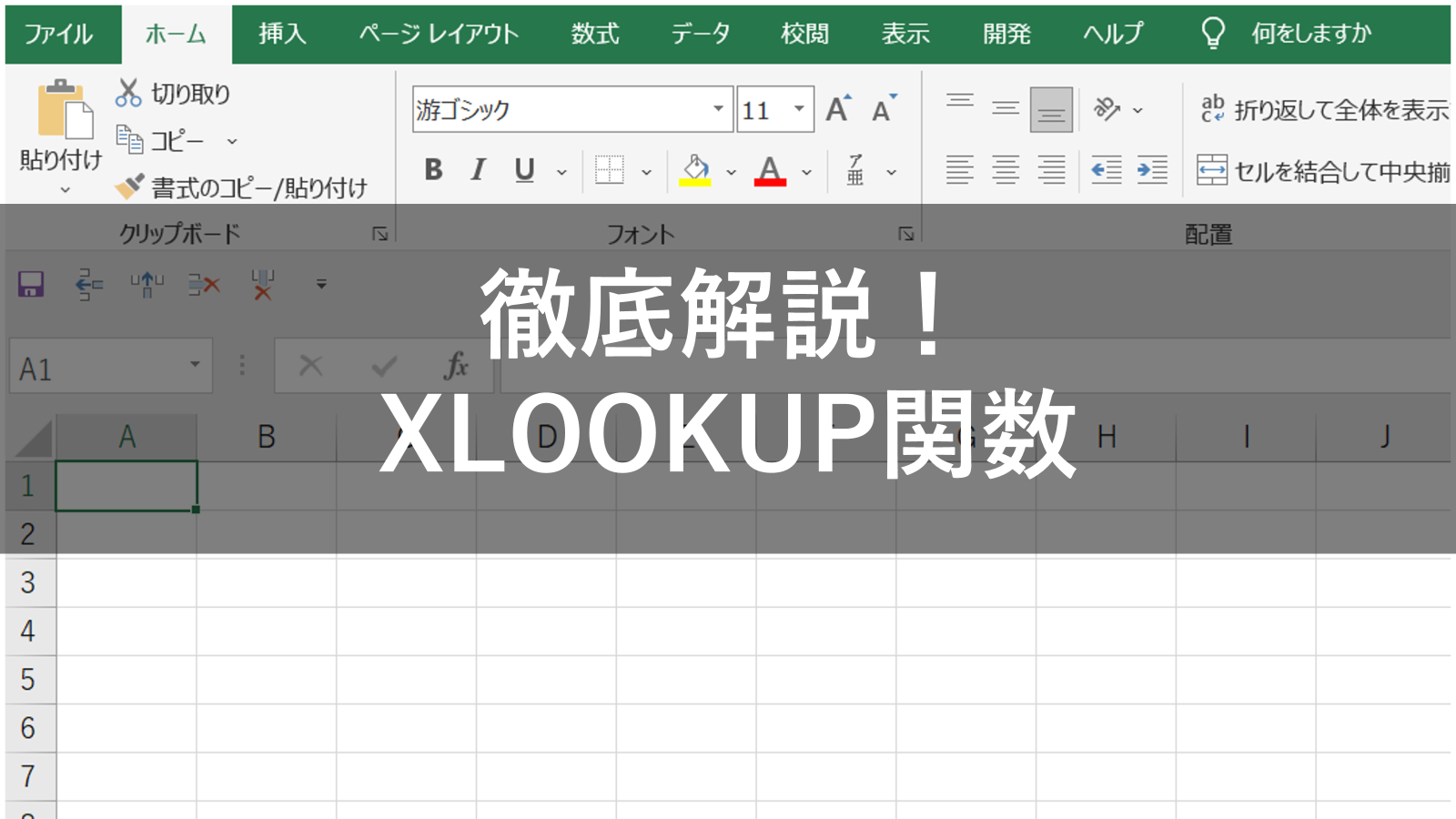1456x819 pixels.
Task: Select cell A1
Action: (126, 486)
